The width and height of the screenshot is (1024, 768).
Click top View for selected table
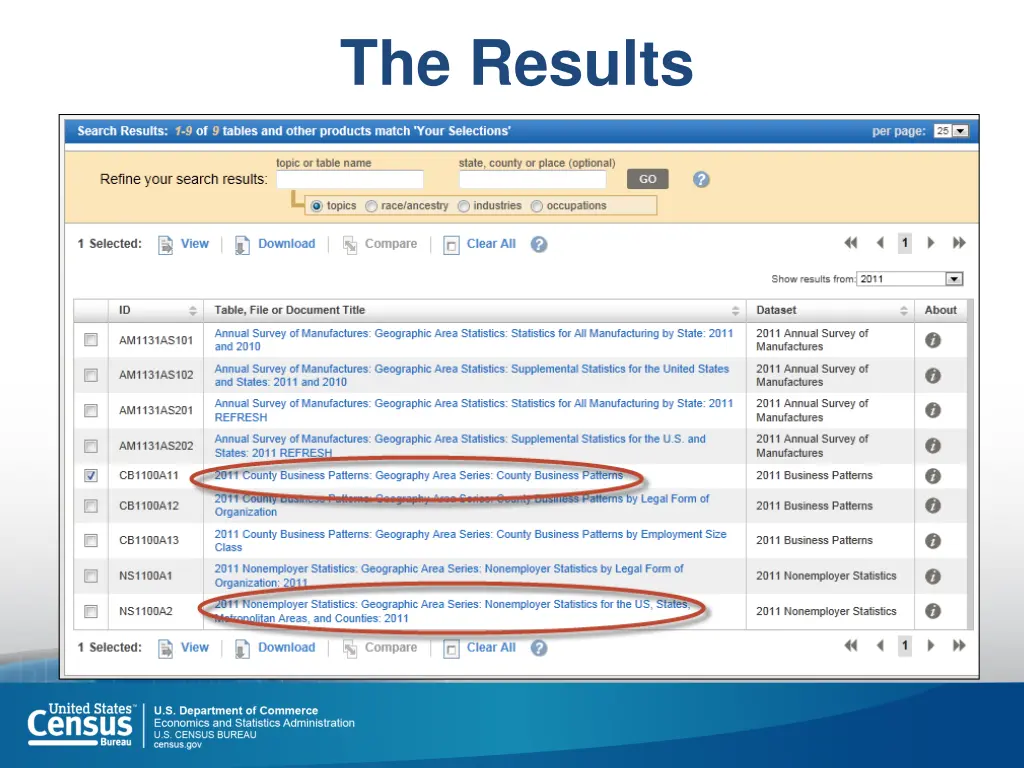184,244
